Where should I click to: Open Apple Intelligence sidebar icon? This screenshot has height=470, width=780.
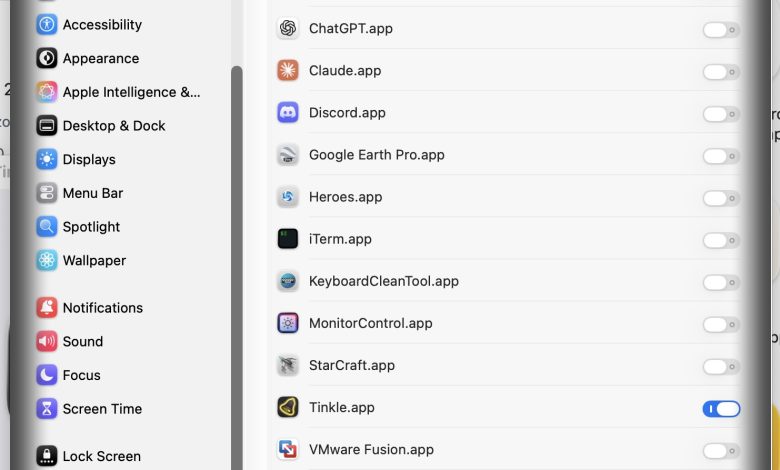(47, 92)
